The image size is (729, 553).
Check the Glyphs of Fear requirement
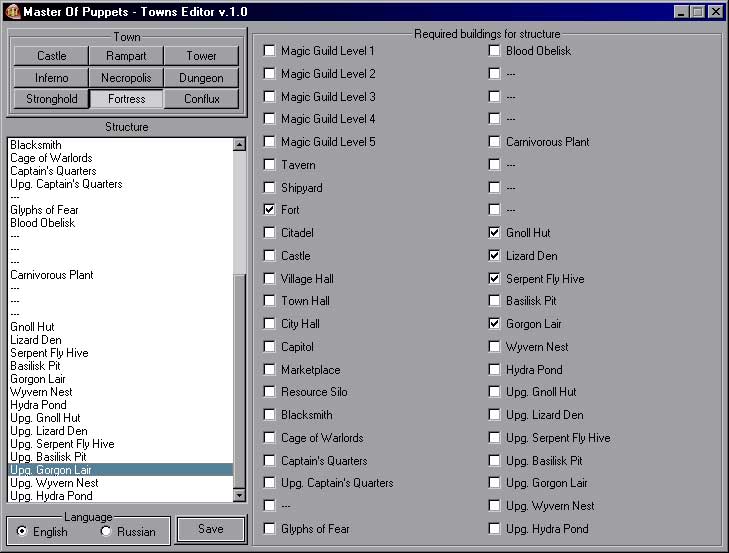269,528
